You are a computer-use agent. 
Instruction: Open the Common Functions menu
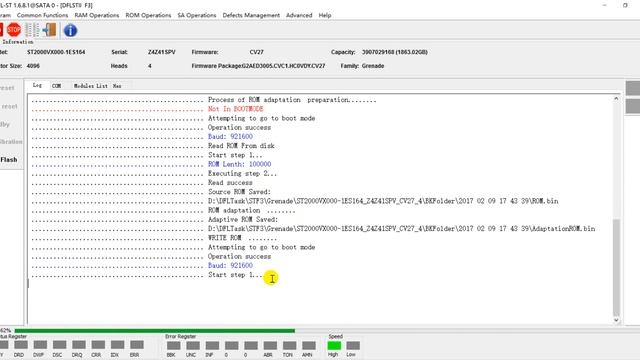pos(42,15)
